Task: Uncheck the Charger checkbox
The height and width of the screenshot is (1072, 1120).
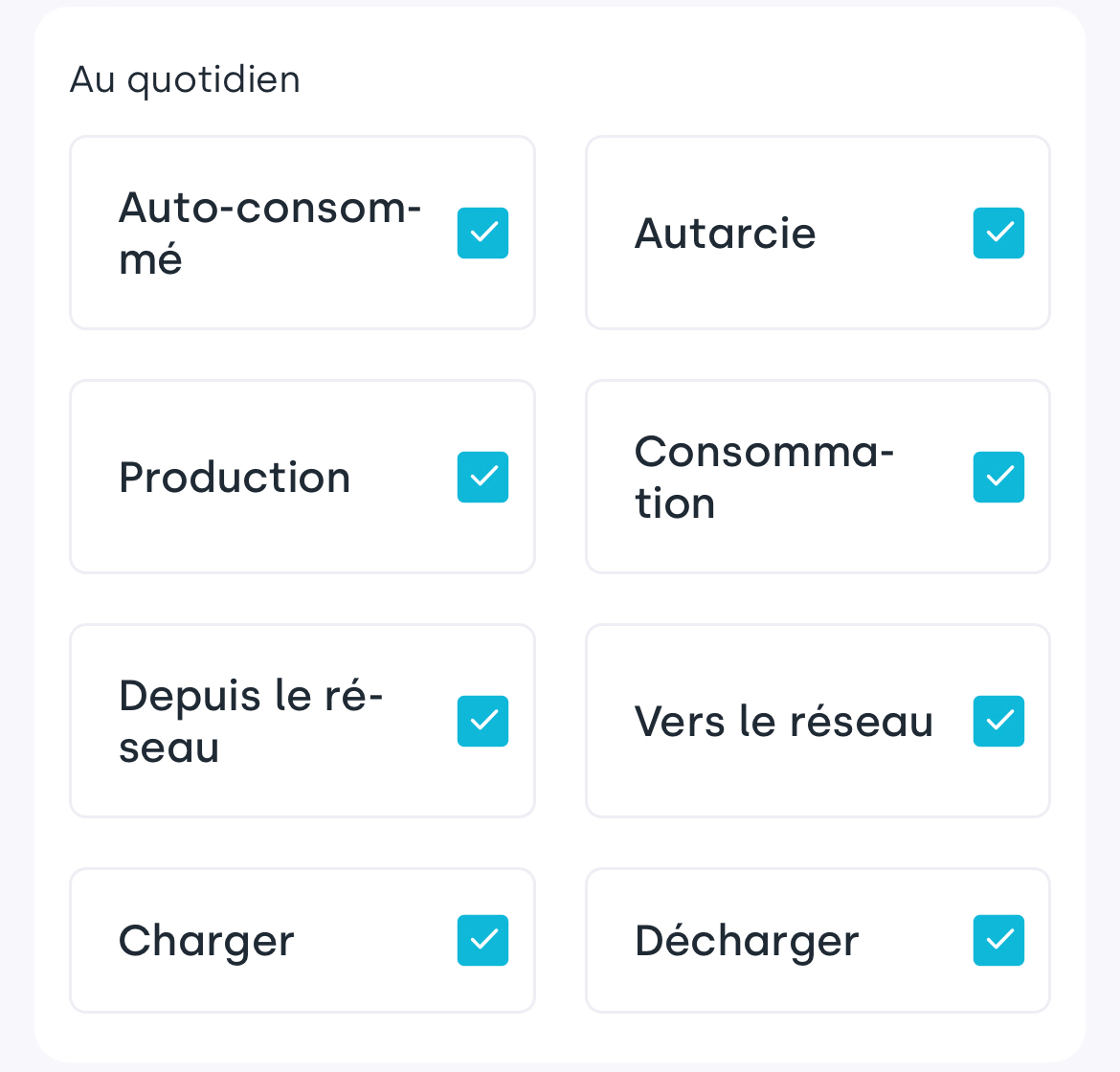Action: coord(482,940)
